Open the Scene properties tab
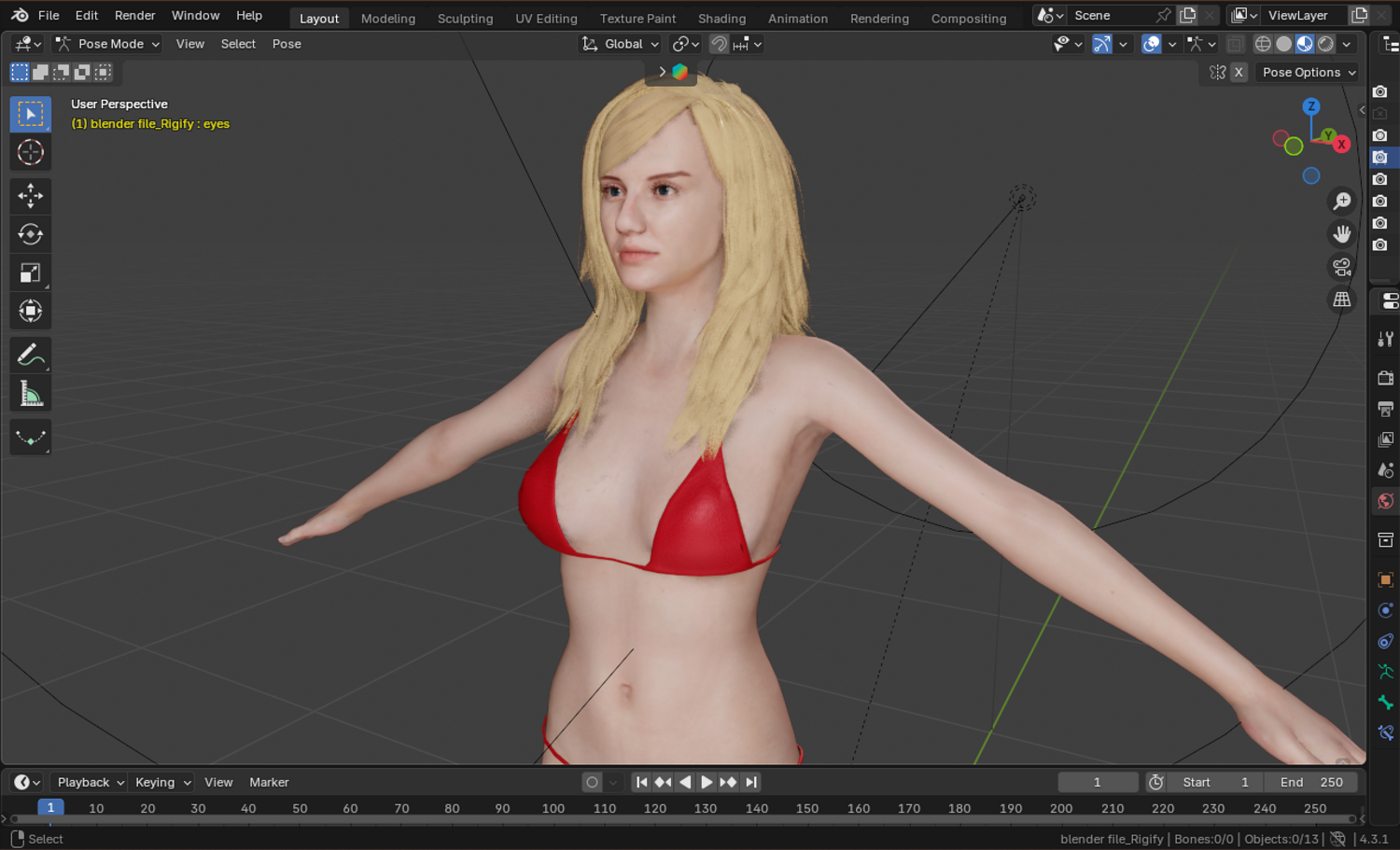The height and width of the screenshot is (850, 1400). 1386,470
